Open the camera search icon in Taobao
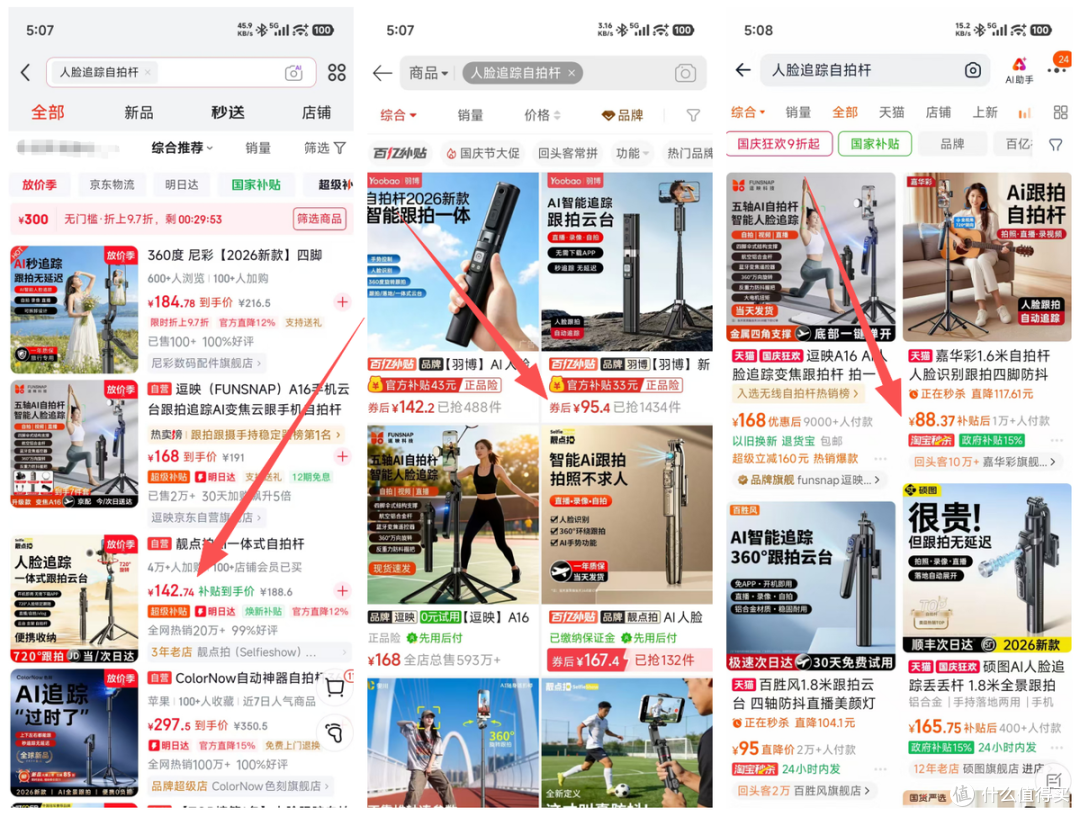This screenshot has width=1080, height=817. point(973,70)
